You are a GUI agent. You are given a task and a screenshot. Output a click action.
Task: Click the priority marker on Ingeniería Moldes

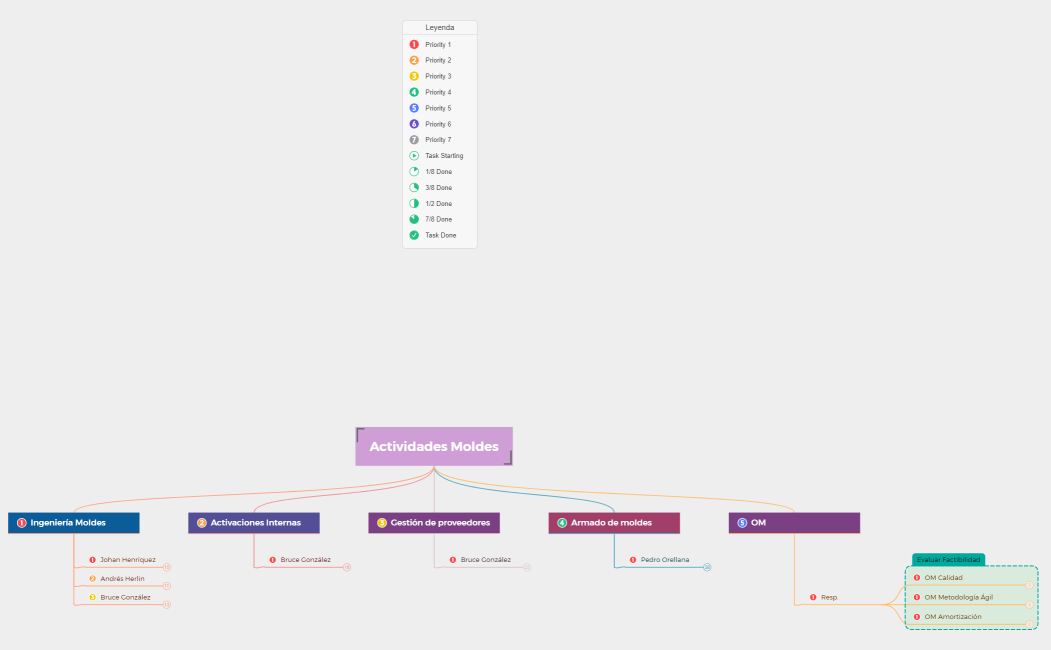pos(22,523)
